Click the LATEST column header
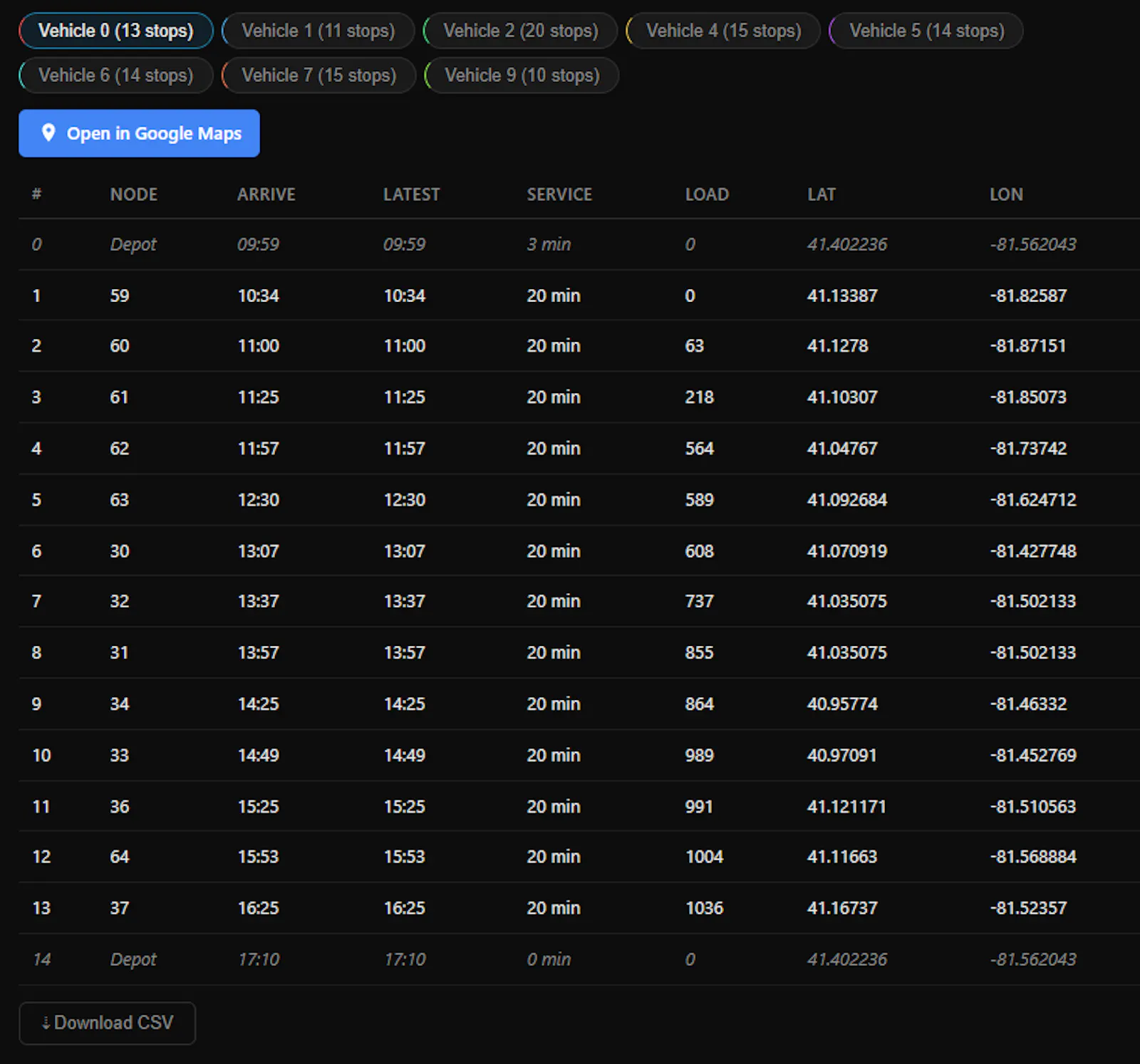This screenshot has width=1140, height=1064. click(412, 194)
